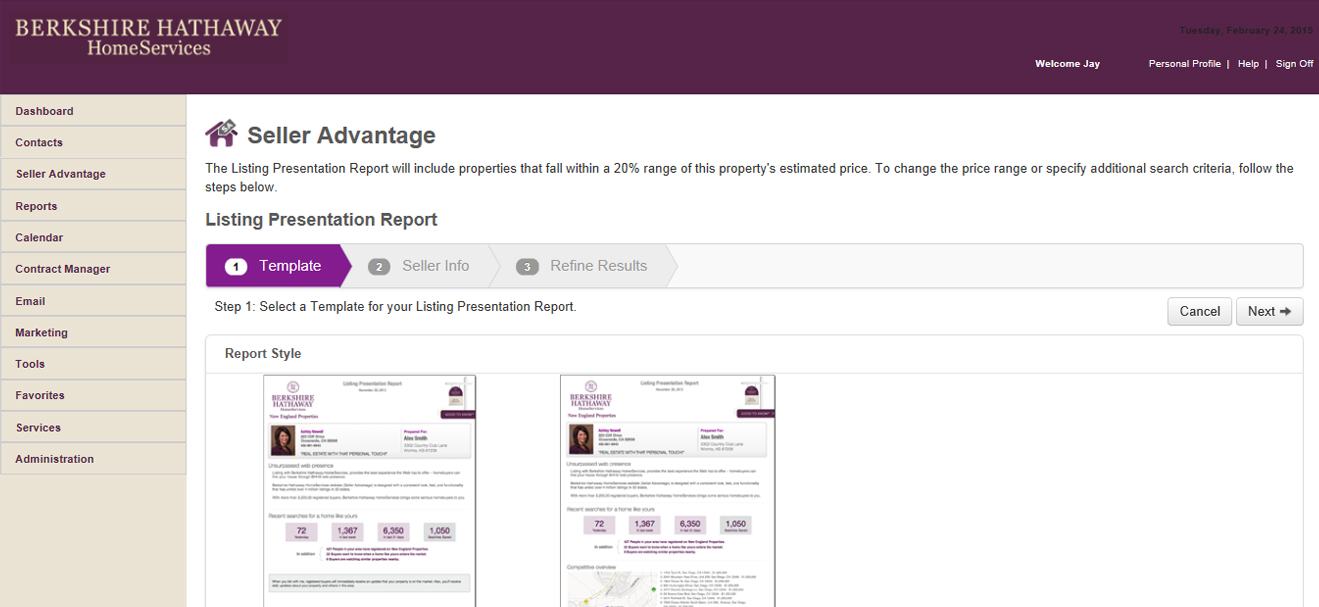Click the Sign Off link

pyautogui.click(x=1294, y=64)
